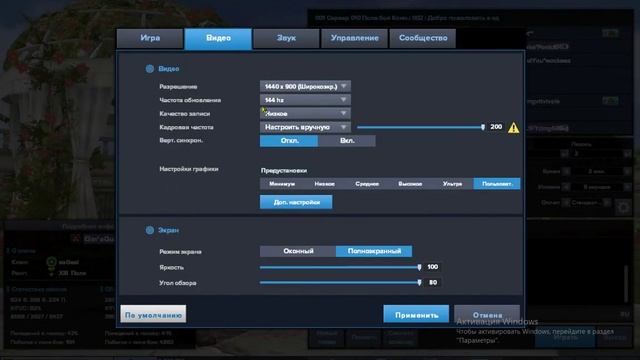Click the yellow warning triangle icon
This screenshot has width=640, height=360.
(x=513, y=128)
